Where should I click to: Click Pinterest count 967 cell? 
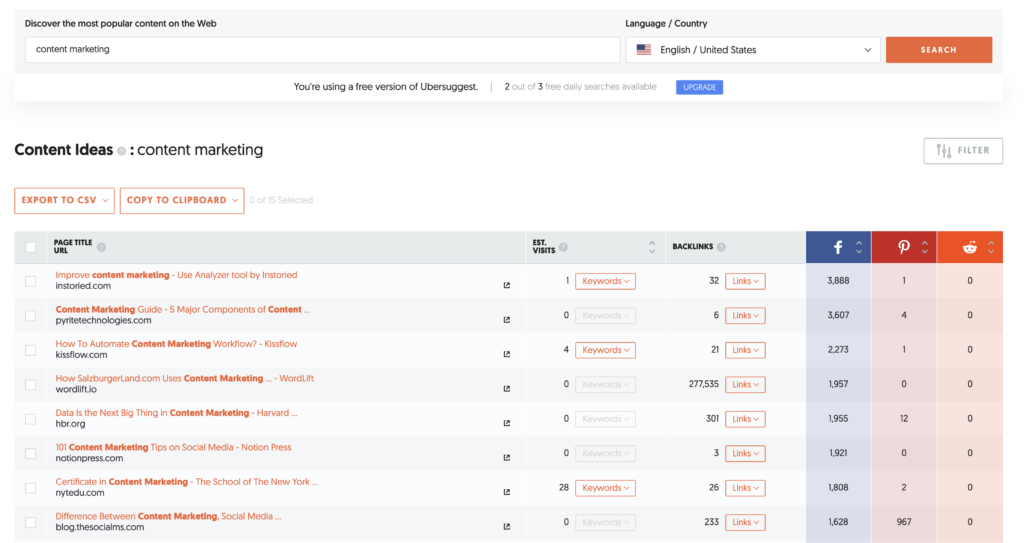(904, 522)
